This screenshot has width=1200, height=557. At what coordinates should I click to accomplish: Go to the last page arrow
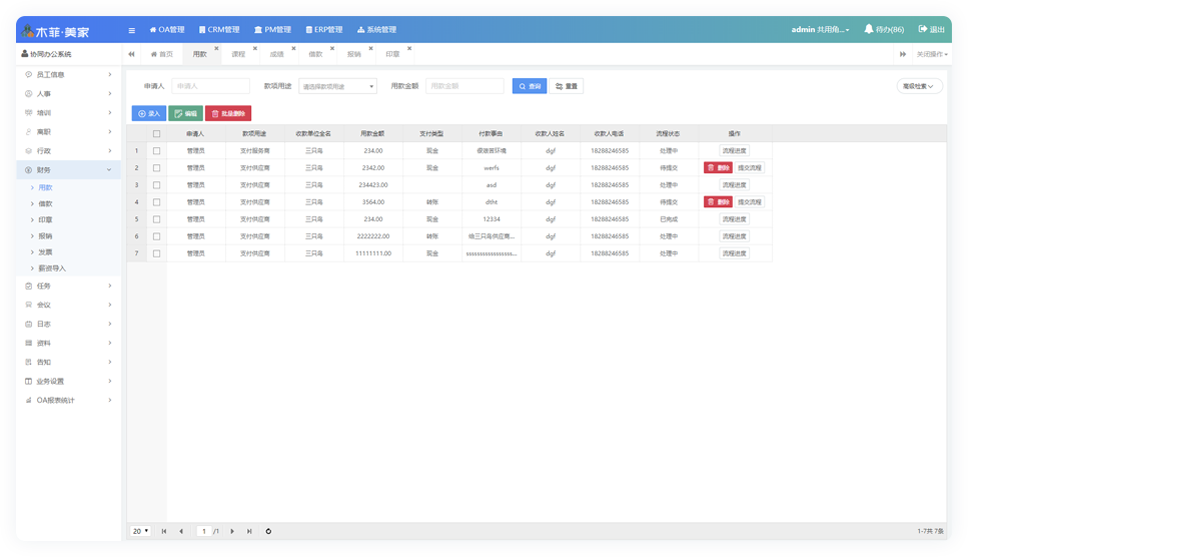249,531
